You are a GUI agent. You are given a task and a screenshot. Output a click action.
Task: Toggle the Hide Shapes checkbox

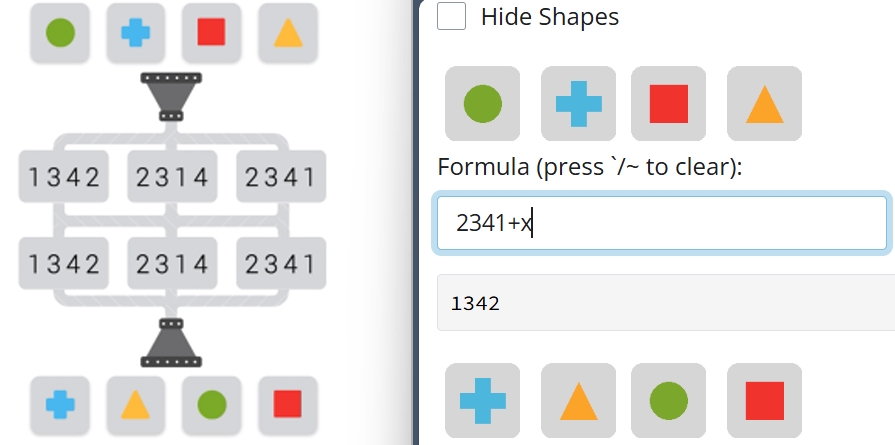pos(452,17)
